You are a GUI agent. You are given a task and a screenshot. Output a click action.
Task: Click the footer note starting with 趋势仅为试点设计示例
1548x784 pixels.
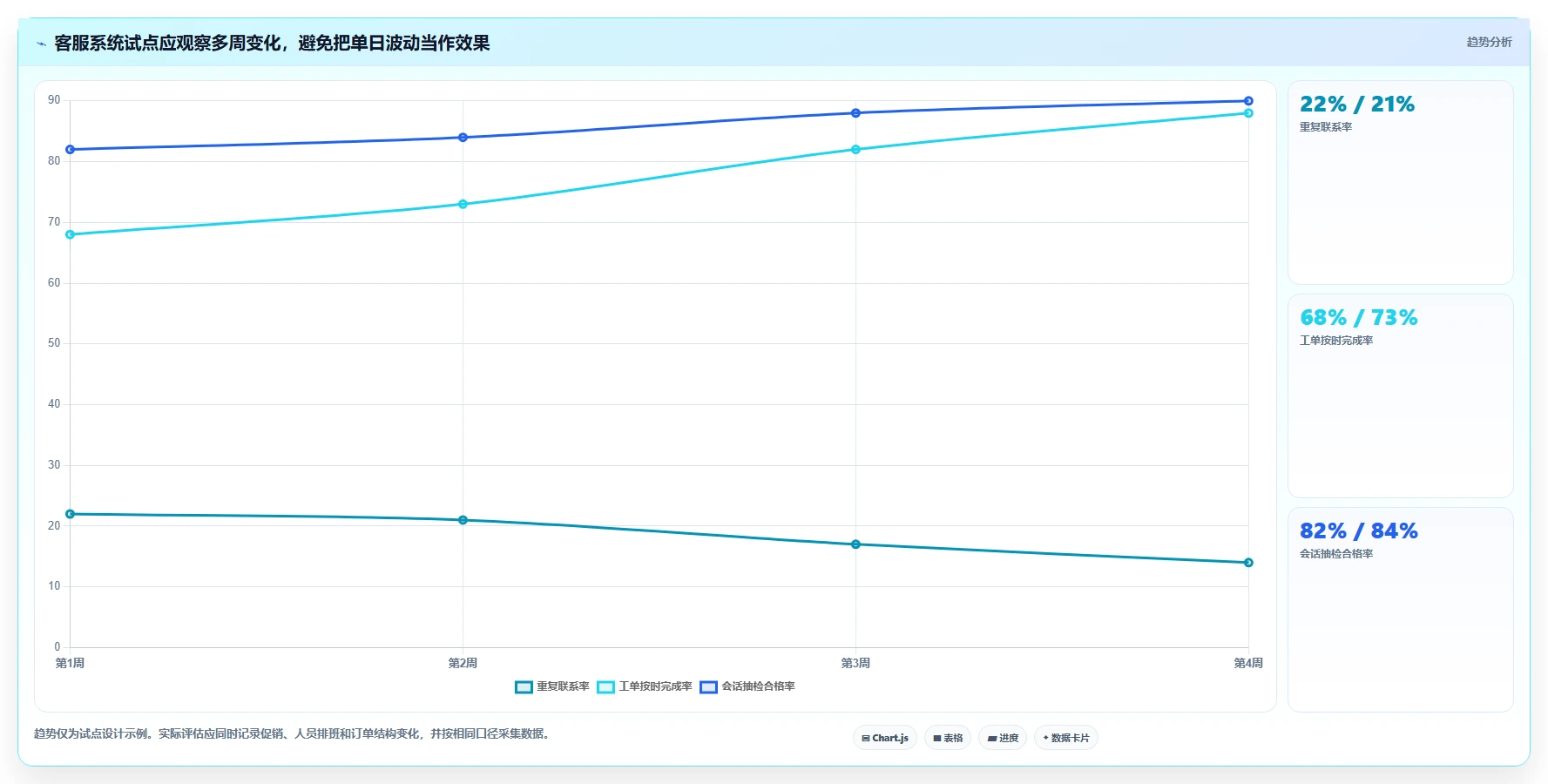coord(293,733)
